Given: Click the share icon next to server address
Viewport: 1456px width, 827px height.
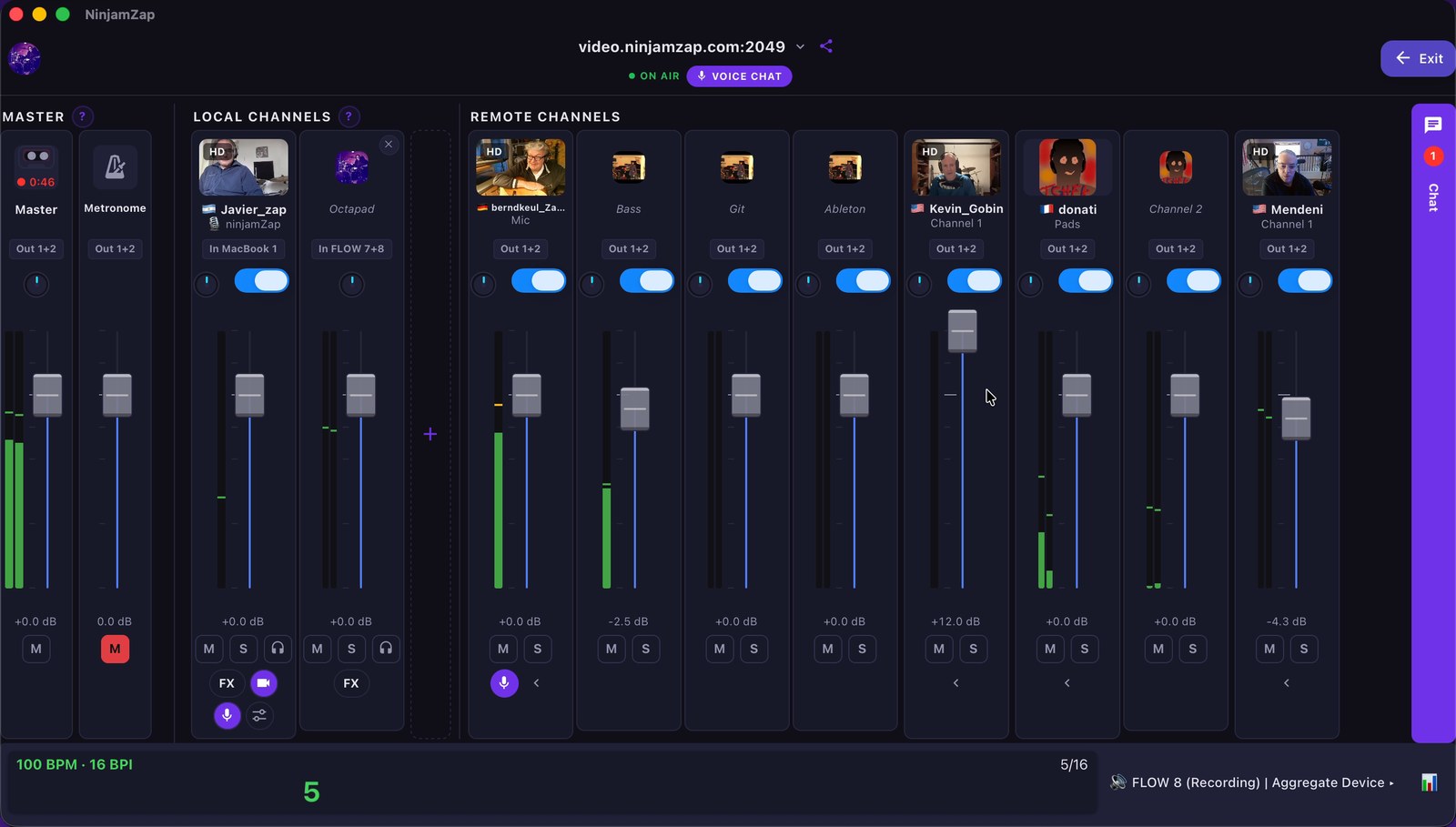Looking at the screenshot, I should [x=826, y=46].
